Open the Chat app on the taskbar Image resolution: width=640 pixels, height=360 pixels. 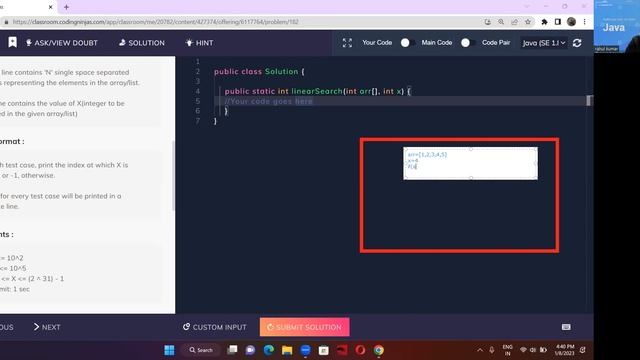click(250, 350)
